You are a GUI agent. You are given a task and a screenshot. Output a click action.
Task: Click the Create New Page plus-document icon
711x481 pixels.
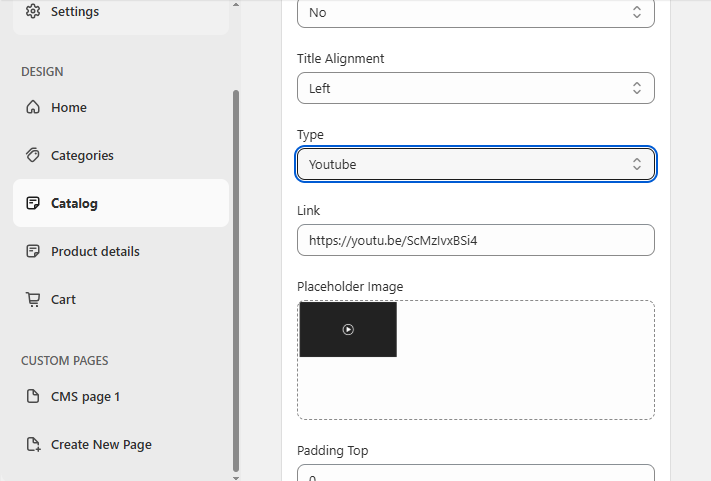[x=33, y=444]
